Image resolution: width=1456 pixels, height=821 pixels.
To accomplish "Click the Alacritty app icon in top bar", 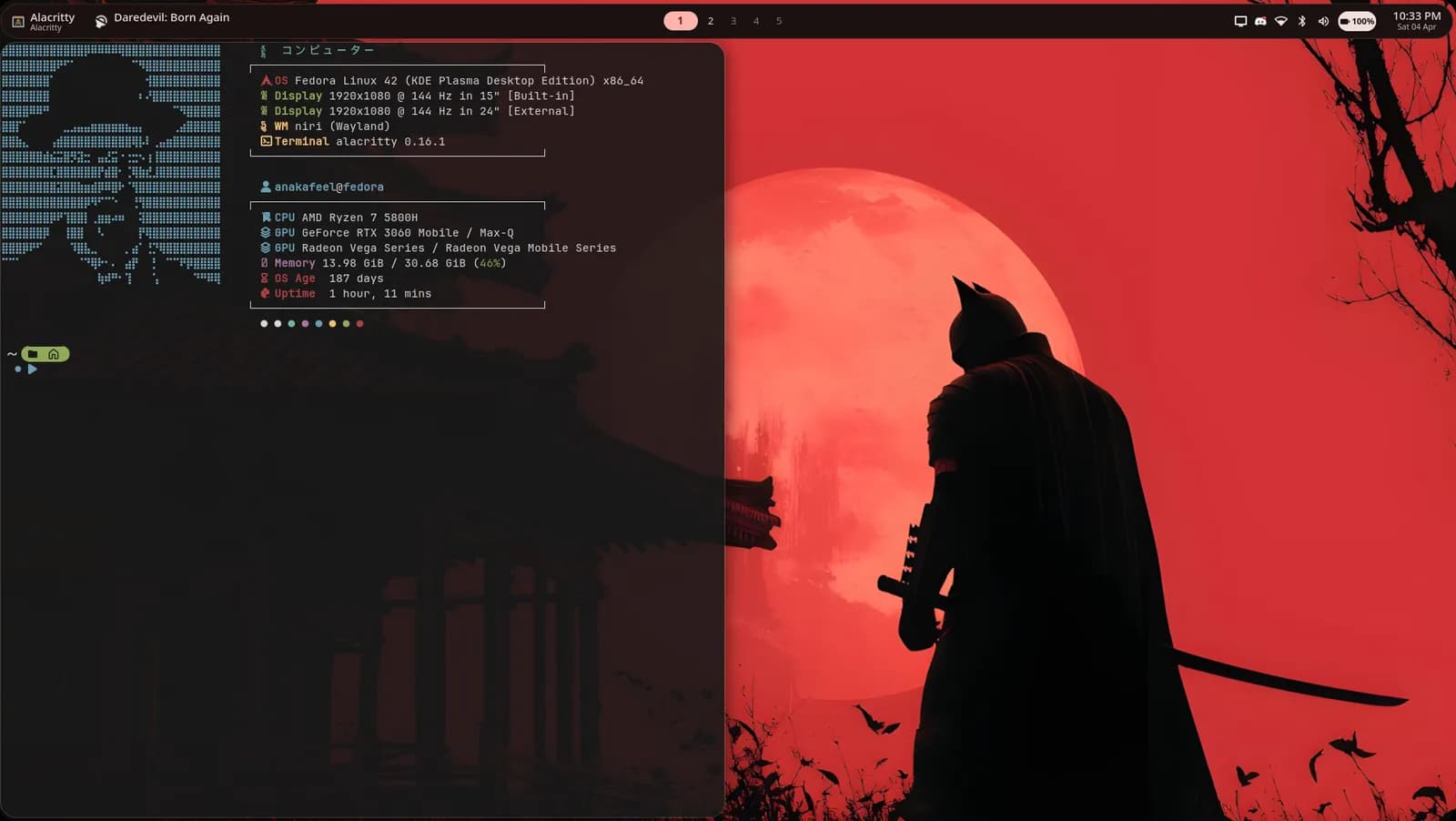I will 18,21.
